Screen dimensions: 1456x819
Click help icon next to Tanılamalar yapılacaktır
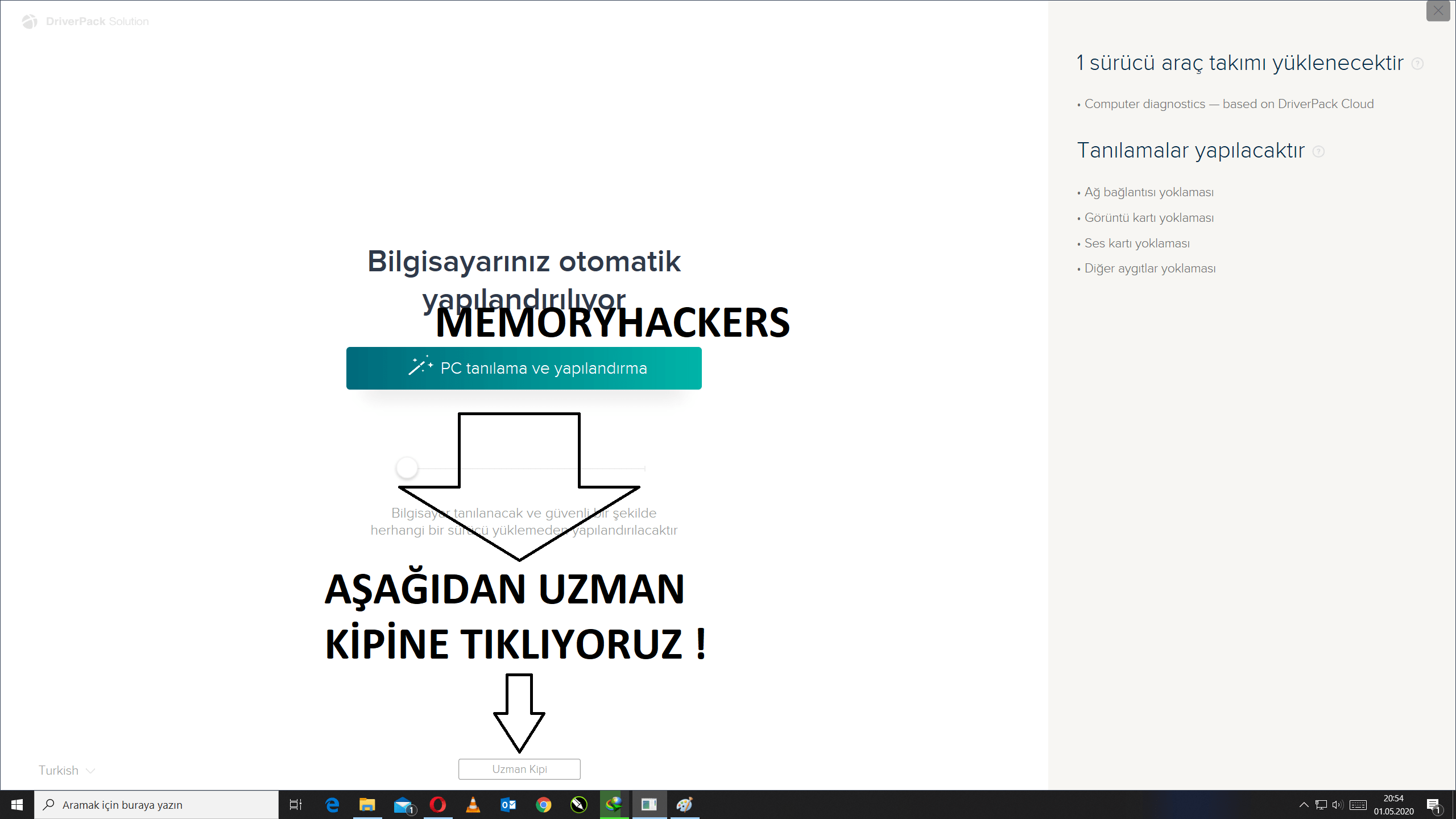pyautogui.click(x=1318, y=151)
